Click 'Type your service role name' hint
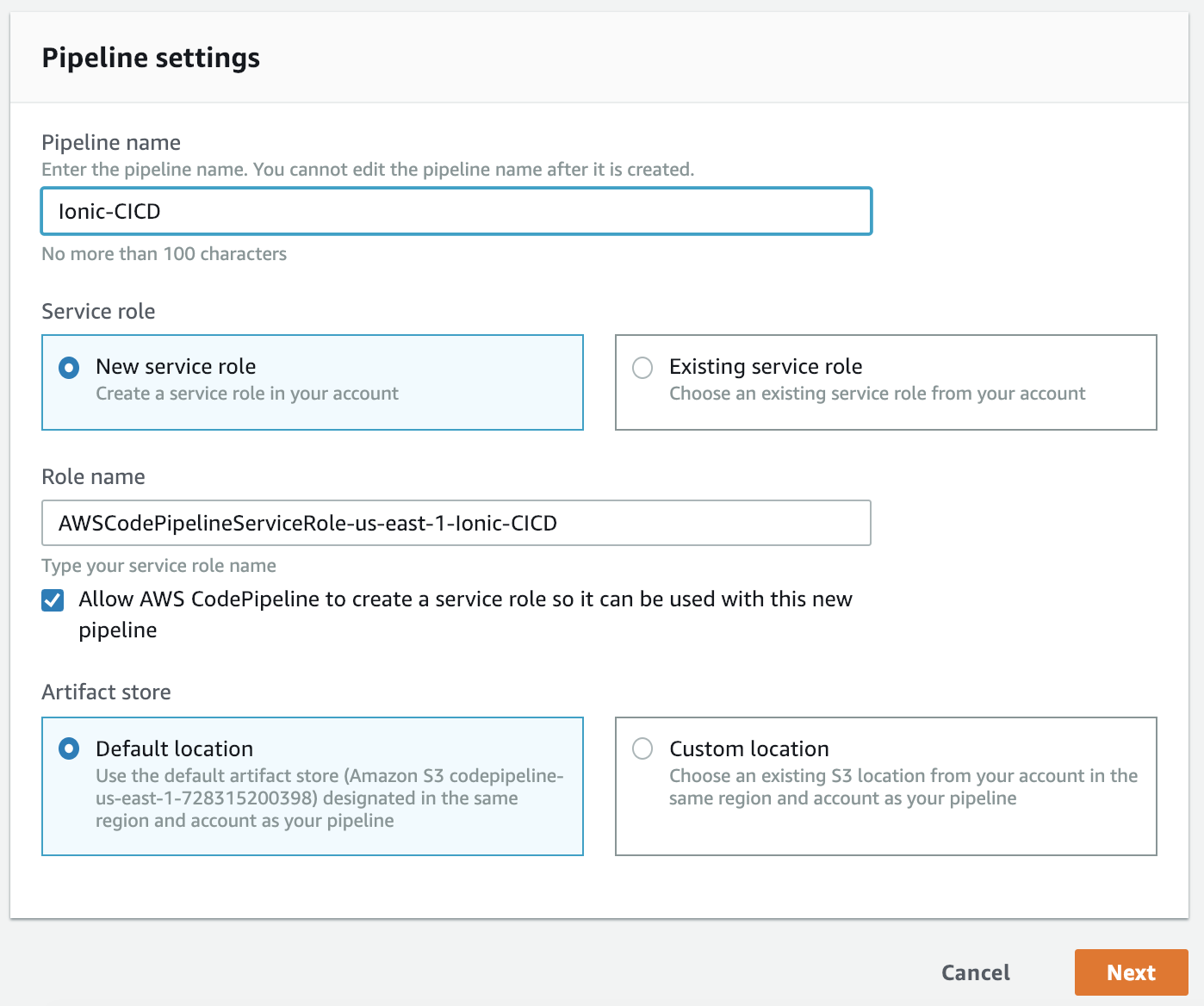The image size is (1204, 1006). 158,566
